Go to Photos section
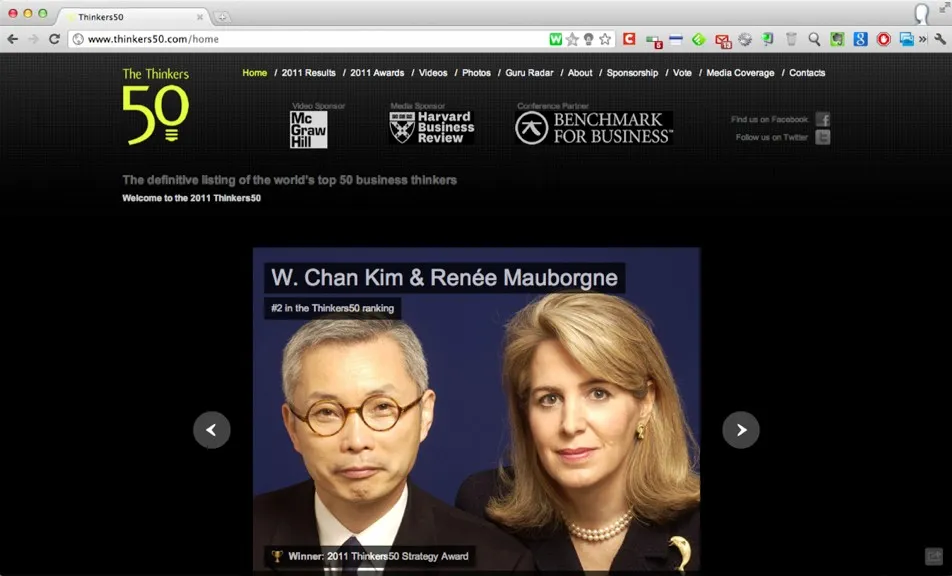Screen dimensions: 952x576 tap(477, 73)
